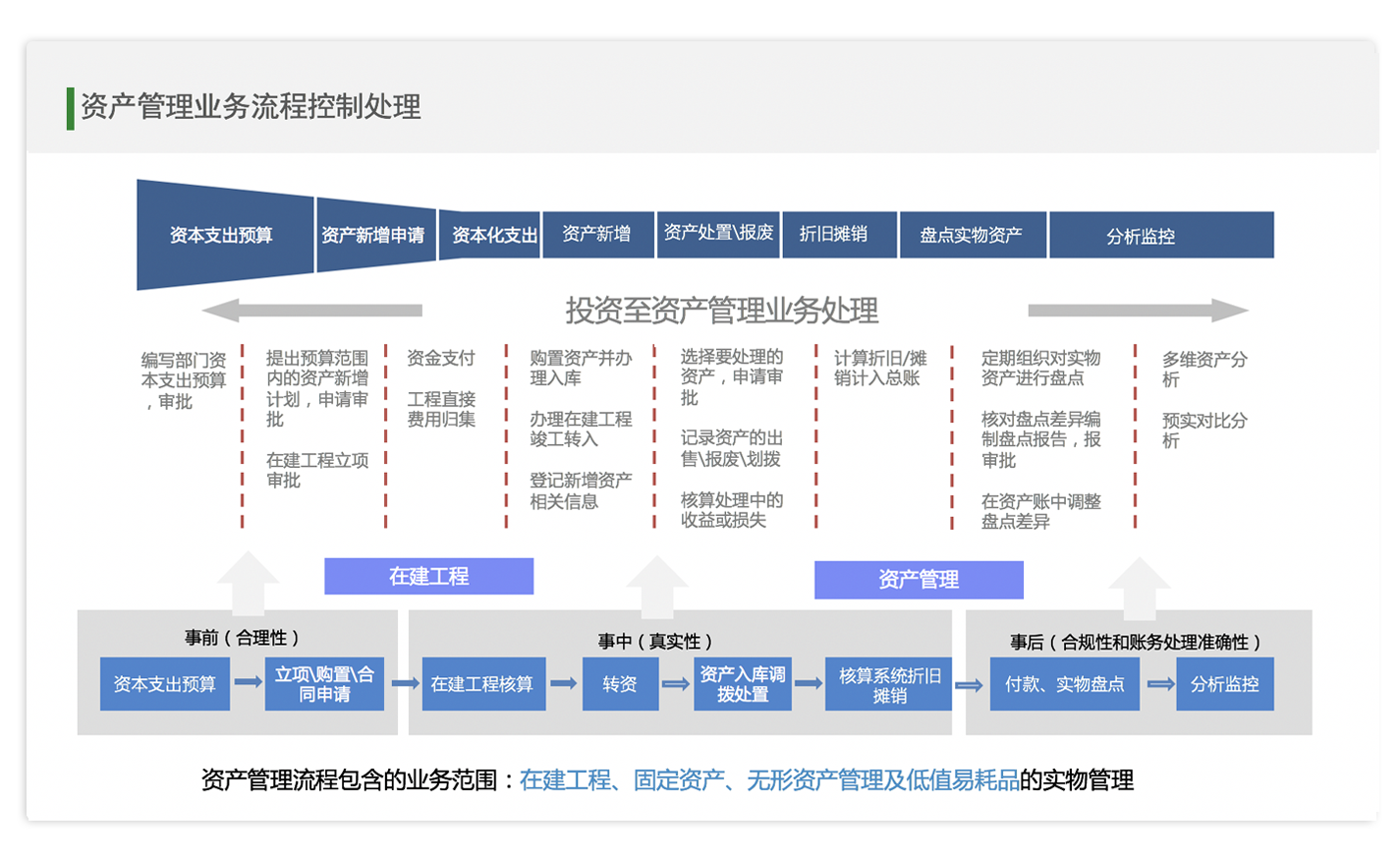
Task: Click the arrow between 付款、实物盘点 and 分析监控
Action: click(x=1161, y=684)
